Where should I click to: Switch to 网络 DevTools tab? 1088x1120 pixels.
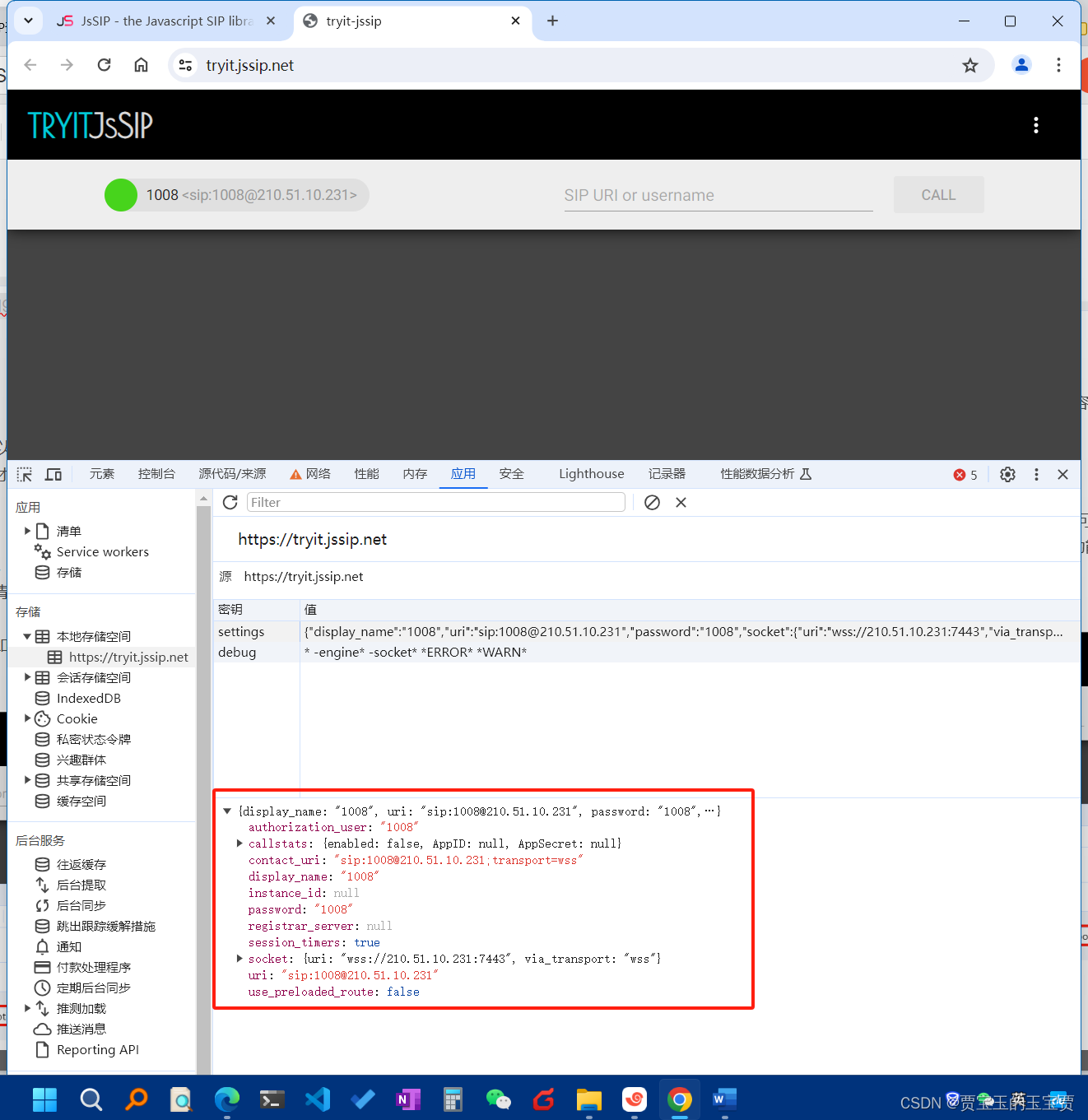pos(310,474)
